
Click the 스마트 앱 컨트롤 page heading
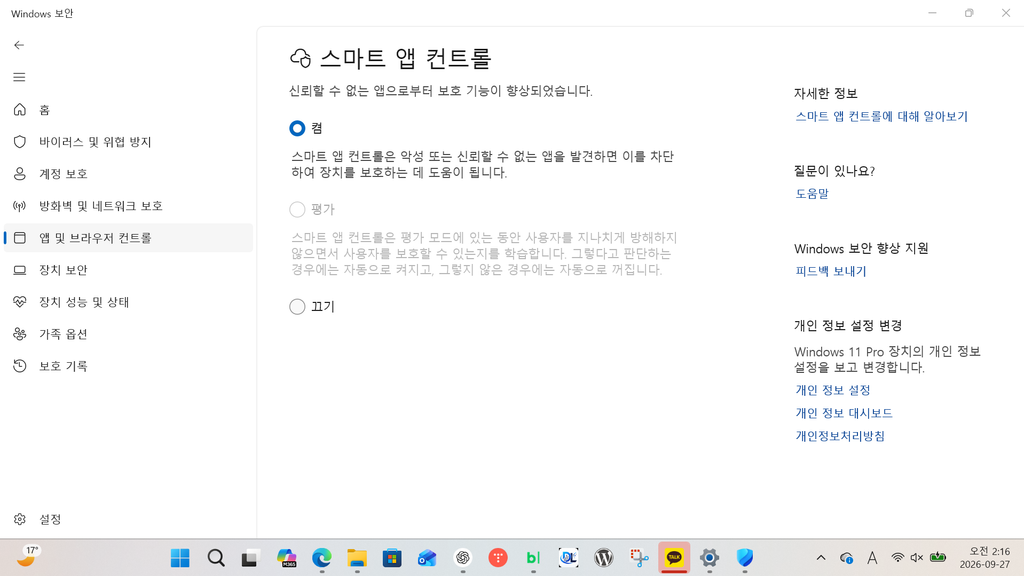pyautogui.click(x=405, y=58)
